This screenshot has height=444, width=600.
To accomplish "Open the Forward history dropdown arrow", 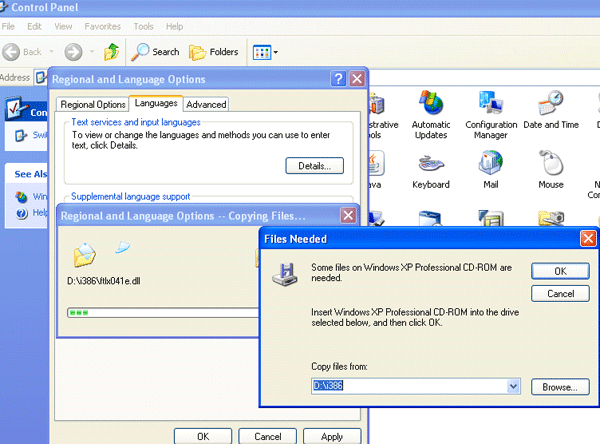I will [x=92, y=51].
